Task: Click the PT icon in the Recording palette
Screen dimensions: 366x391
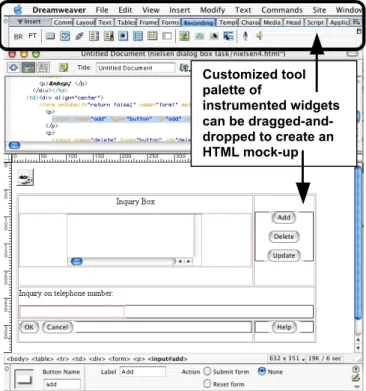Action: click(x=32, y=36)
